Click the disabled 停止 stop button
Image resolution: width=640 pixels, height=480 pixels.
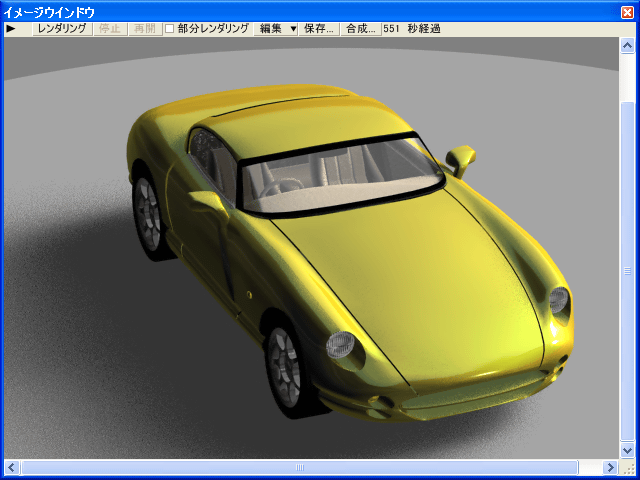[x=110, y=29]
